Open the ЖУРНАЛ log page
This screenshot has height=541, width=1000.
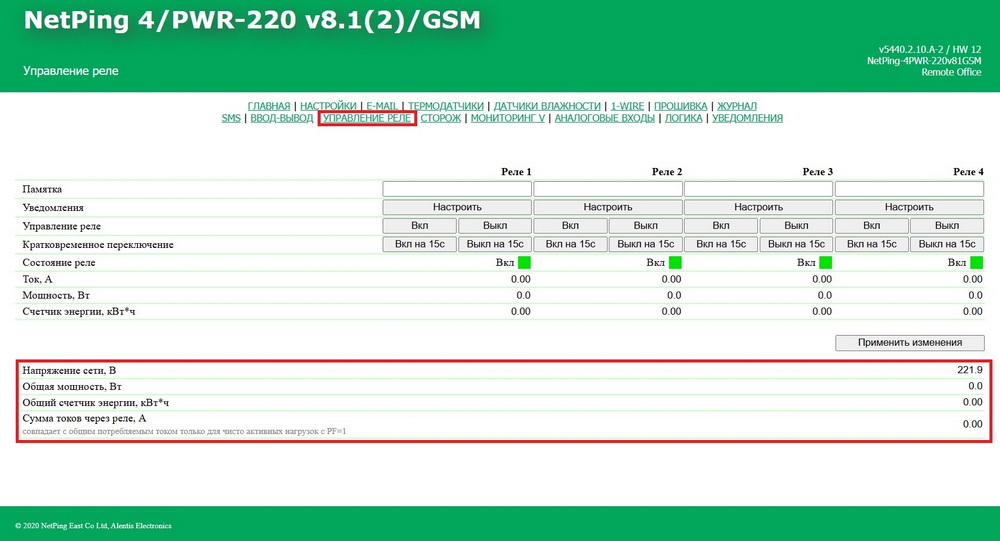[x=737, y=106]
